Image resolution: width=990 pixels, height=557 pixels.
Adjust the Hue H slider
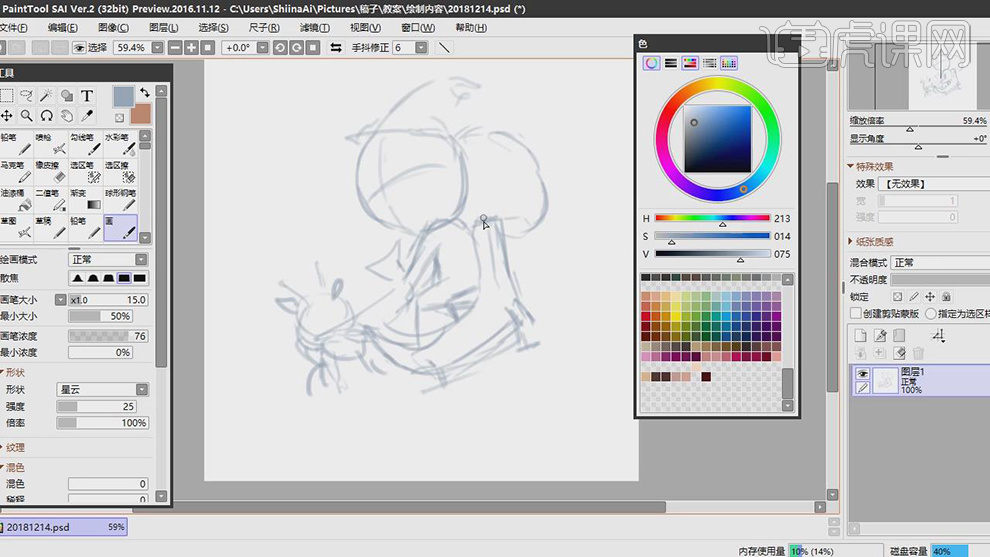tap(712, 218)
